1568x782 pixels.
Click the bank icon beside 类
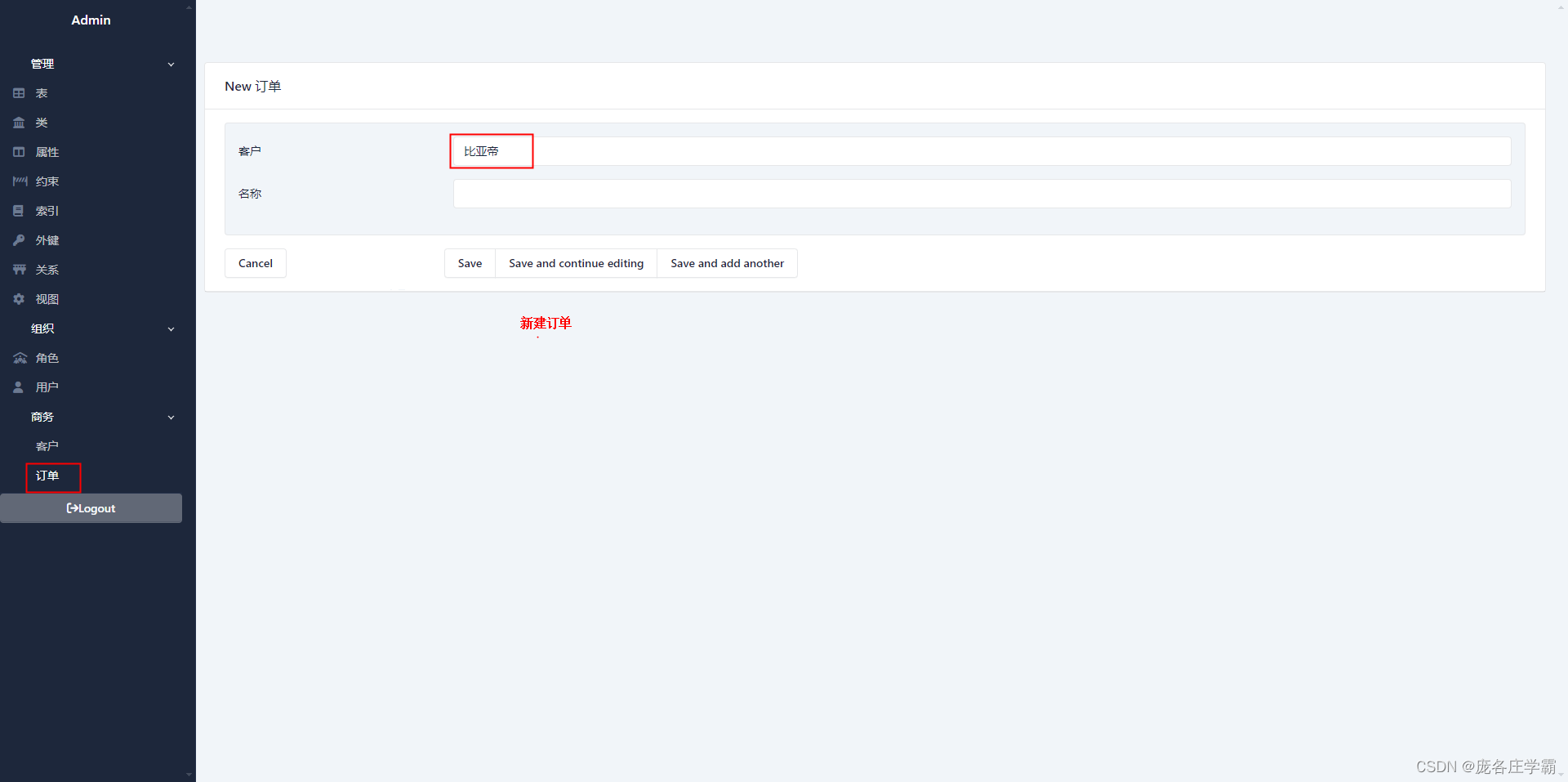point(19,123)
